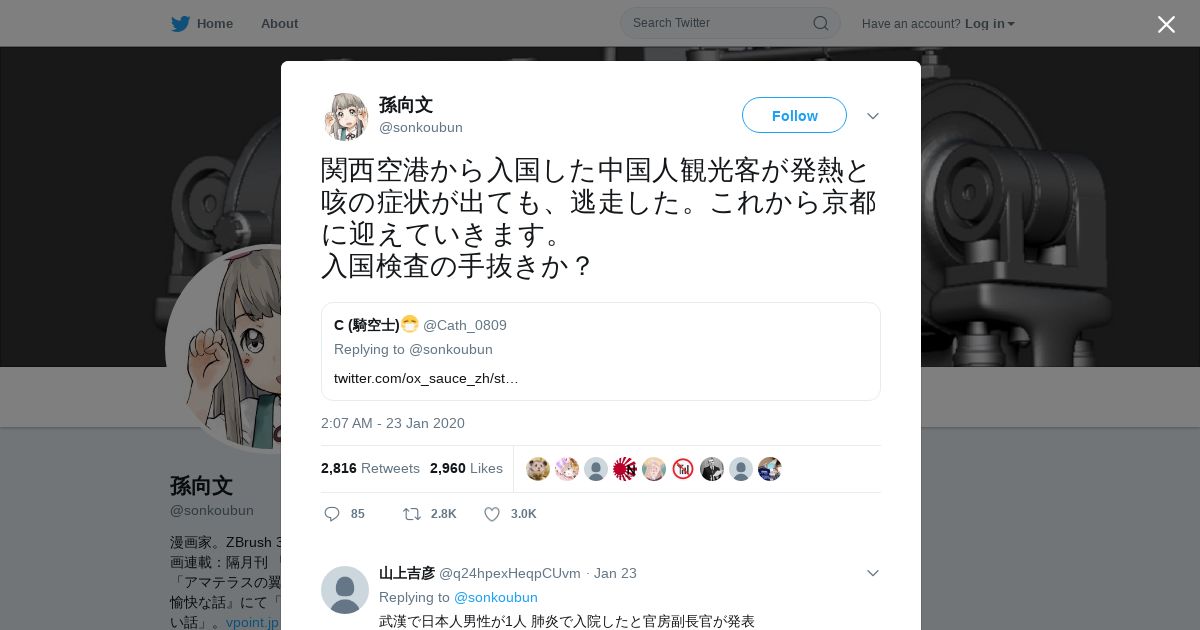Go to the Home menu item
1200x630 pixels.
pos(215,24)
